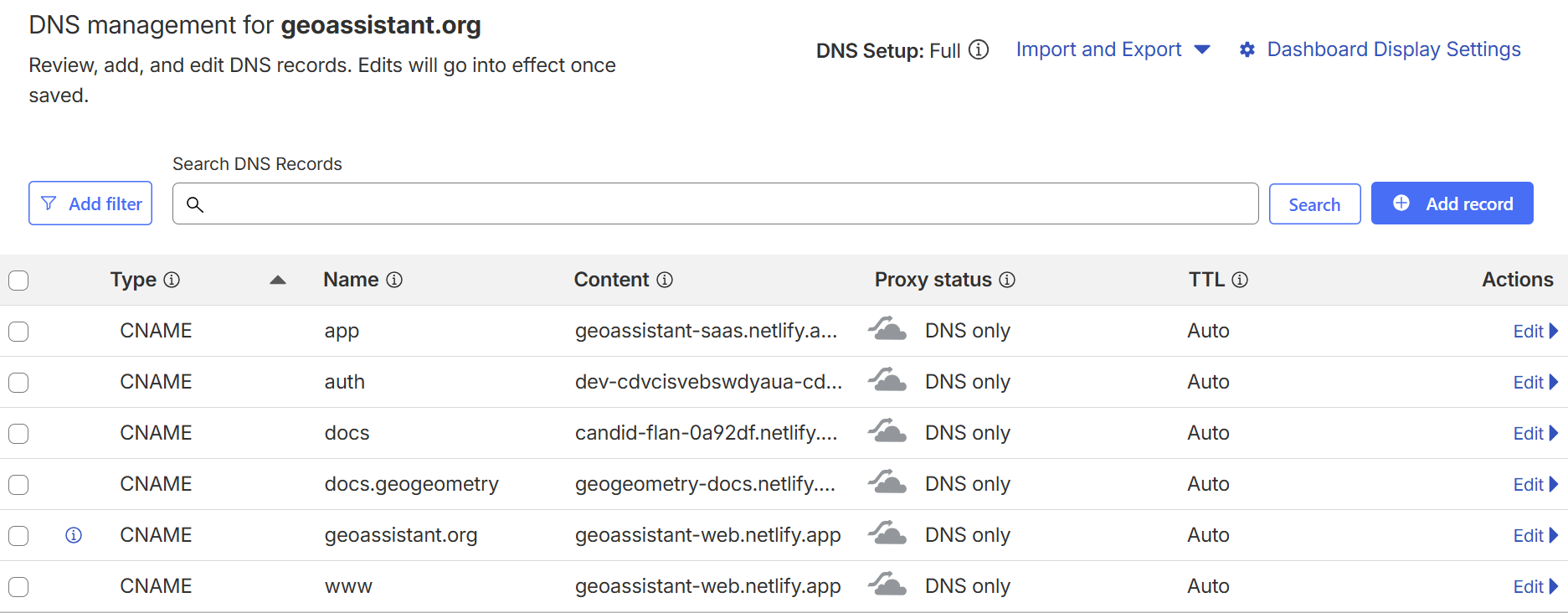
Task: Click the info icon beside Name header
Action: [394, 280]
